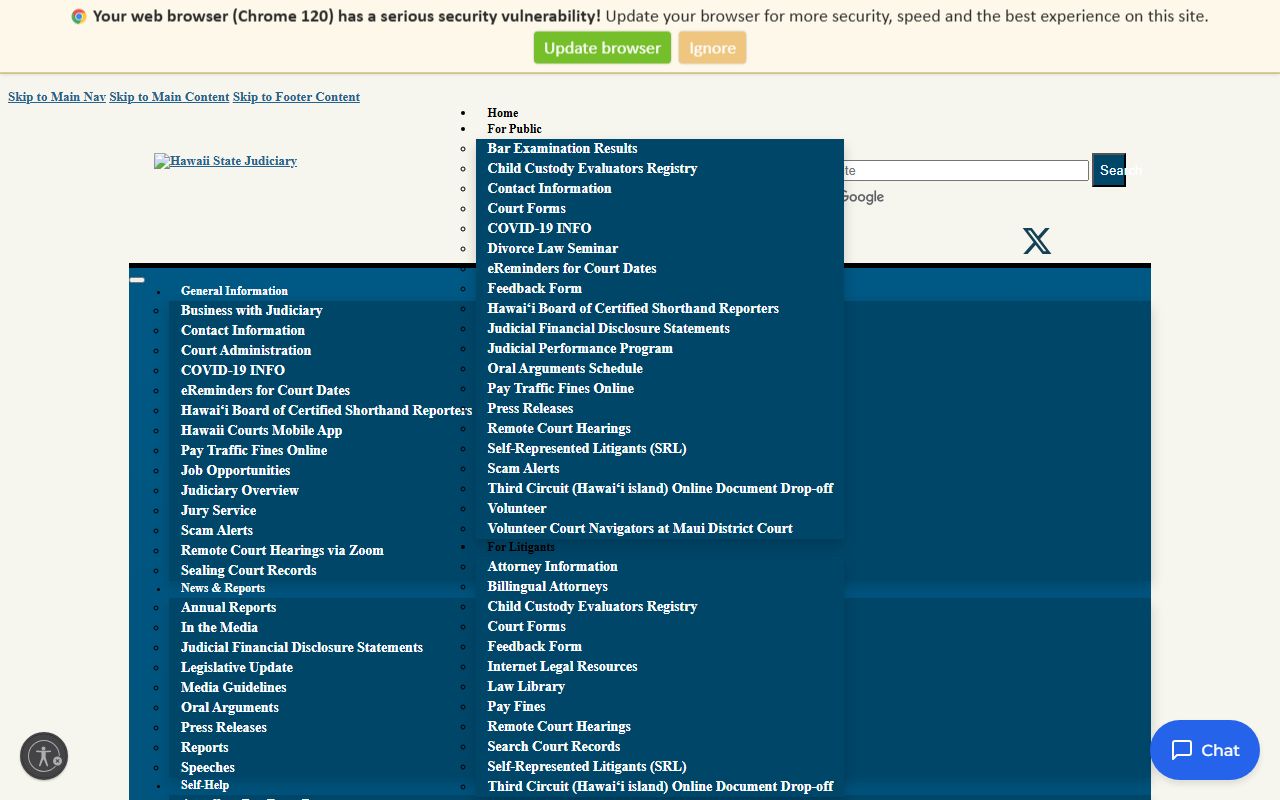Open the Law Library link

[x=526, y=686]
